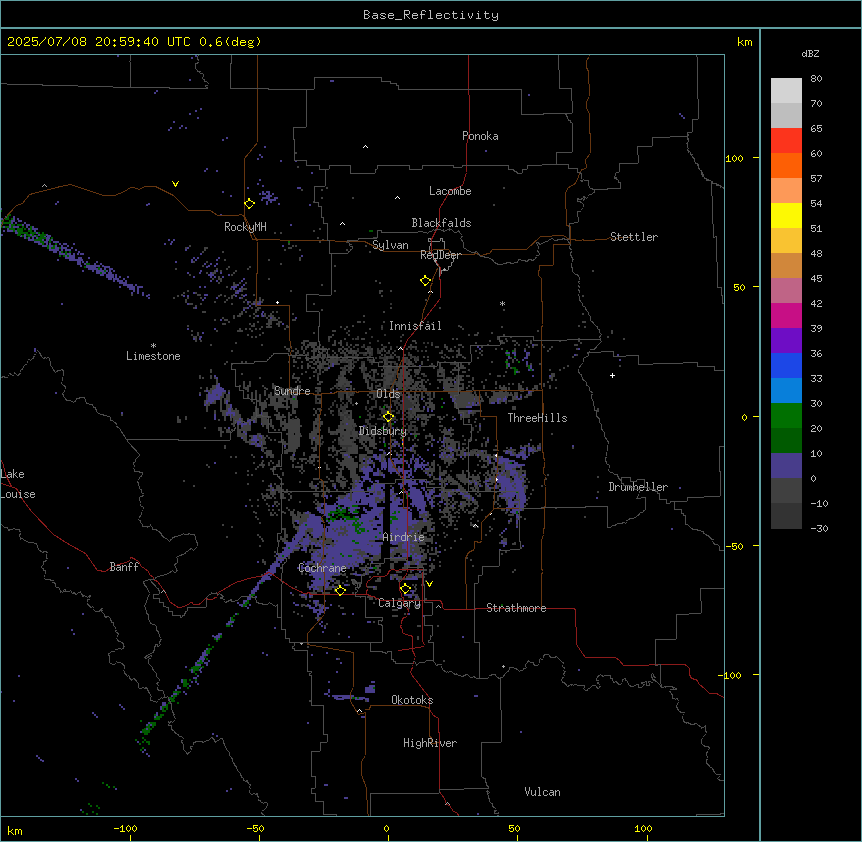Click the -100 tick on right axis

click(731, 675)
